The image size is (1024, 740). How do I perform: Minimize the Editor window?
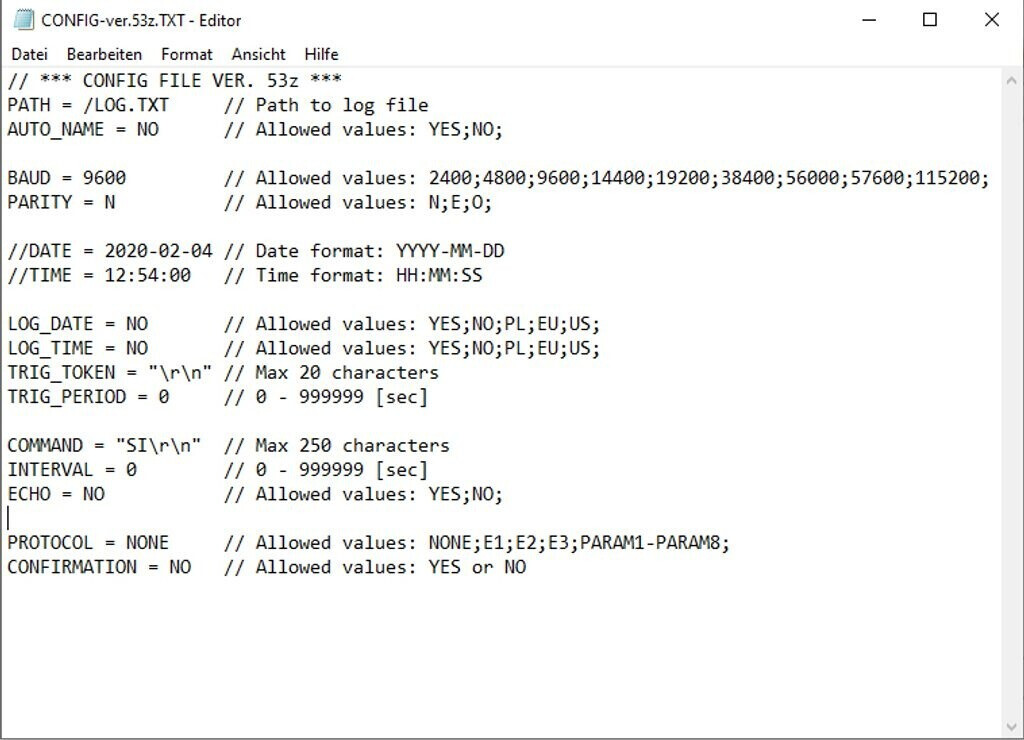coord(868,20)
